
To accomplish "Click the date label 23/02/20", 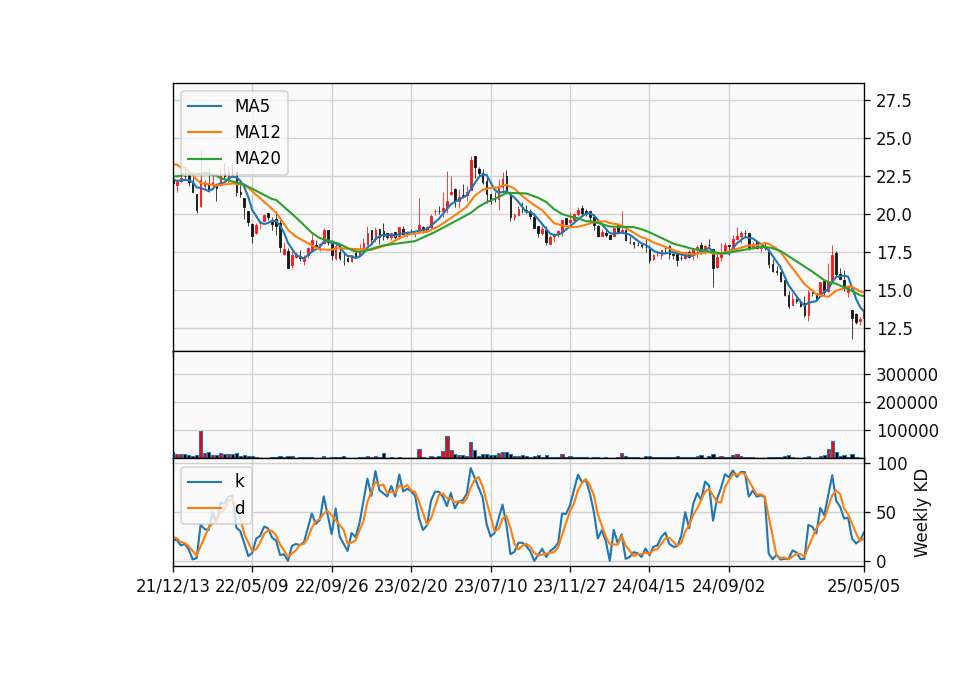I will (411, 586).
